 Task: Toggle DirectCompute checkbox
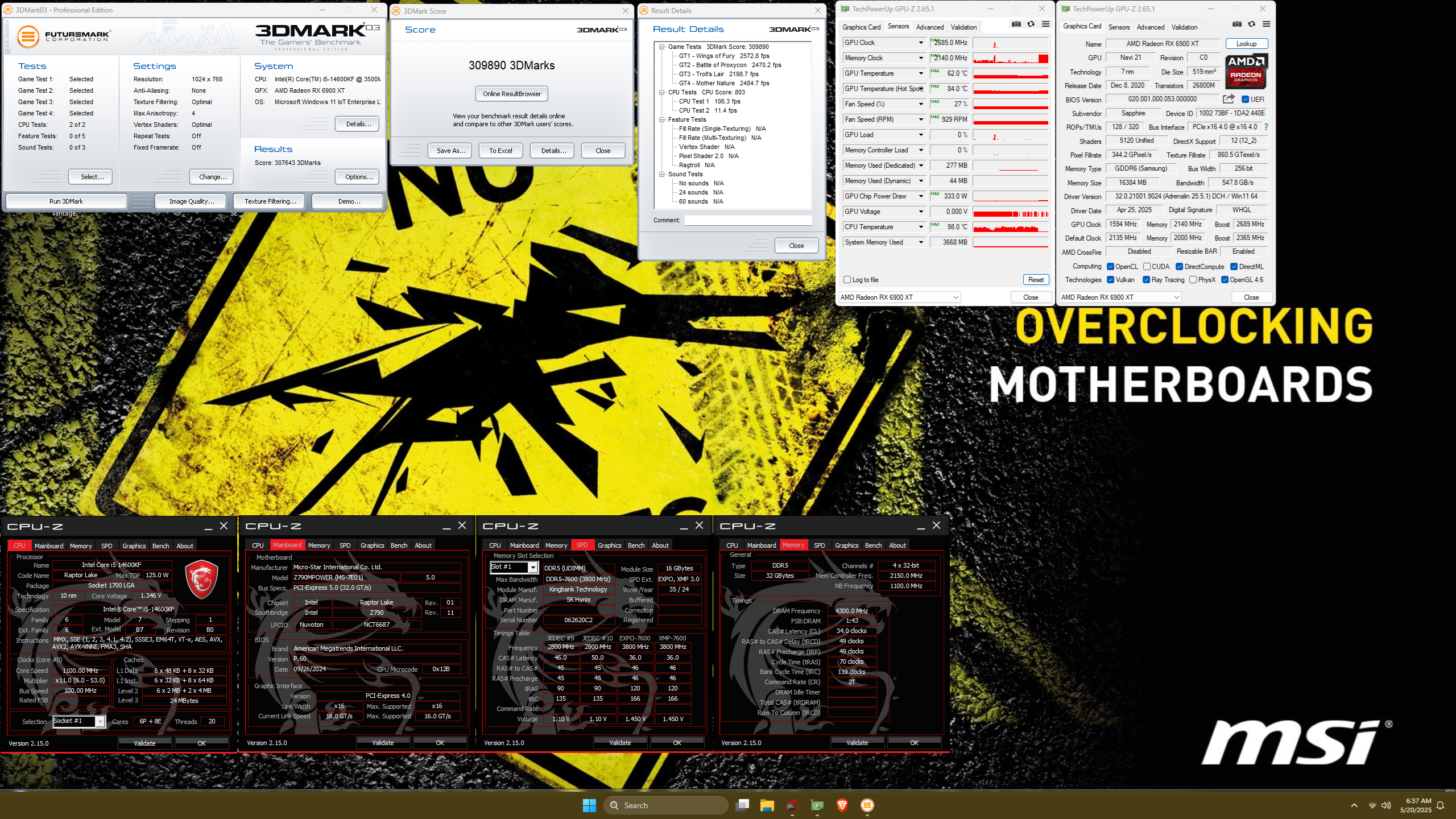click(1179, 267)
